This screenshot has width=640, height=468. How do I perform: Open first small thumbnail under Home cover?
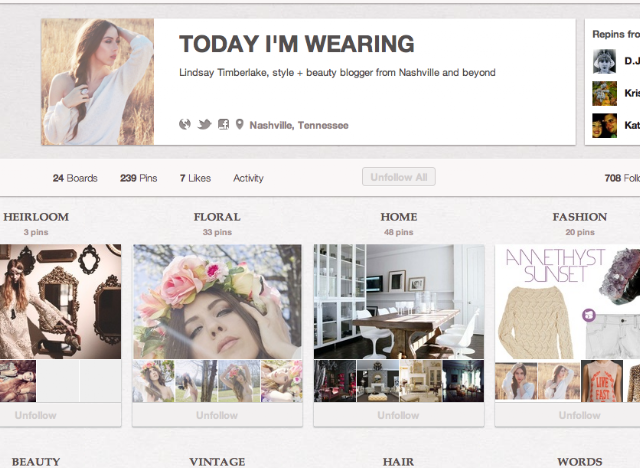click(x=335, y=381)
